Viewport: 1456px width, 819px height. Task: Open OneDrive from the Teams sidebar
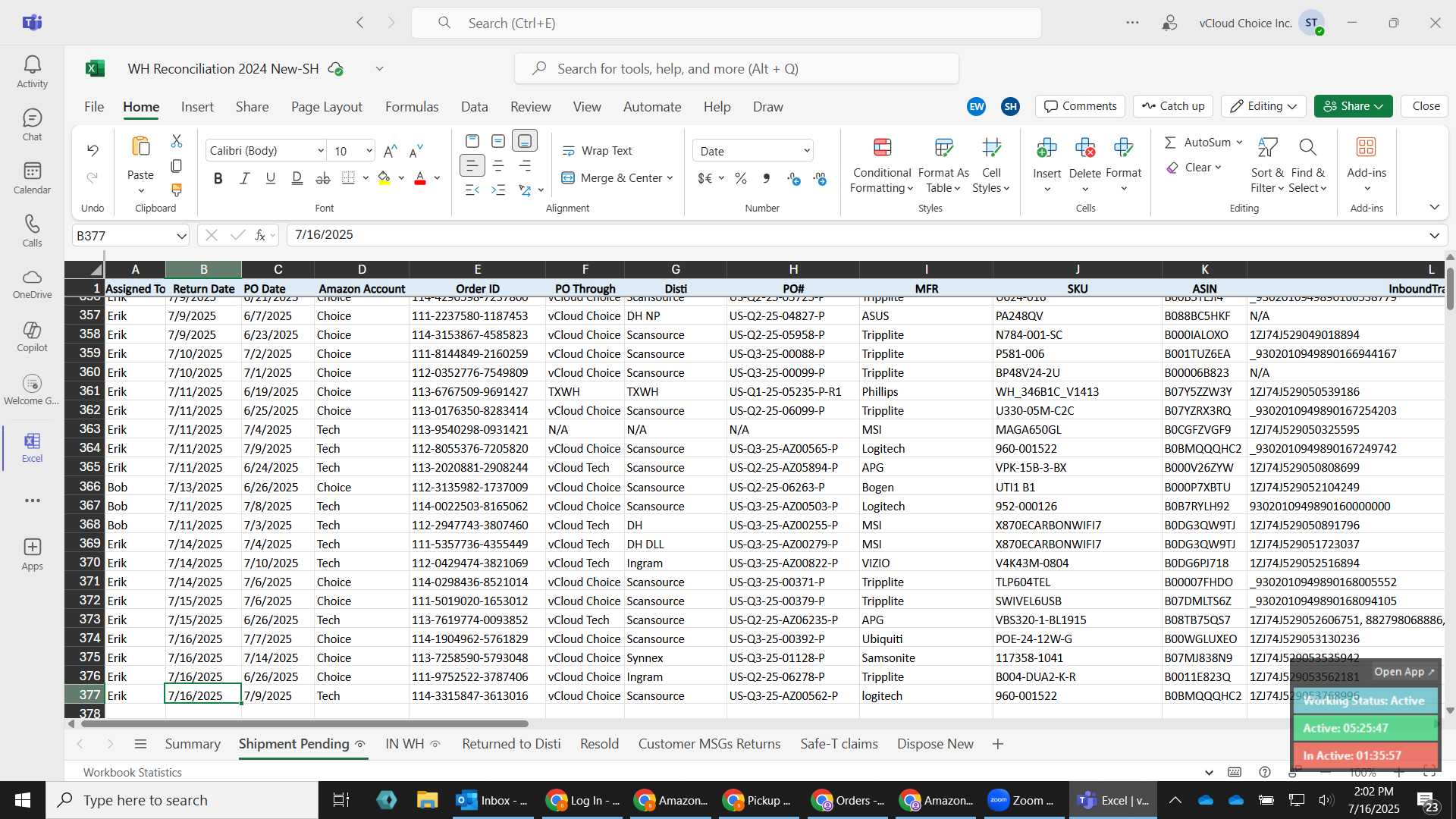tap(32, 284)
